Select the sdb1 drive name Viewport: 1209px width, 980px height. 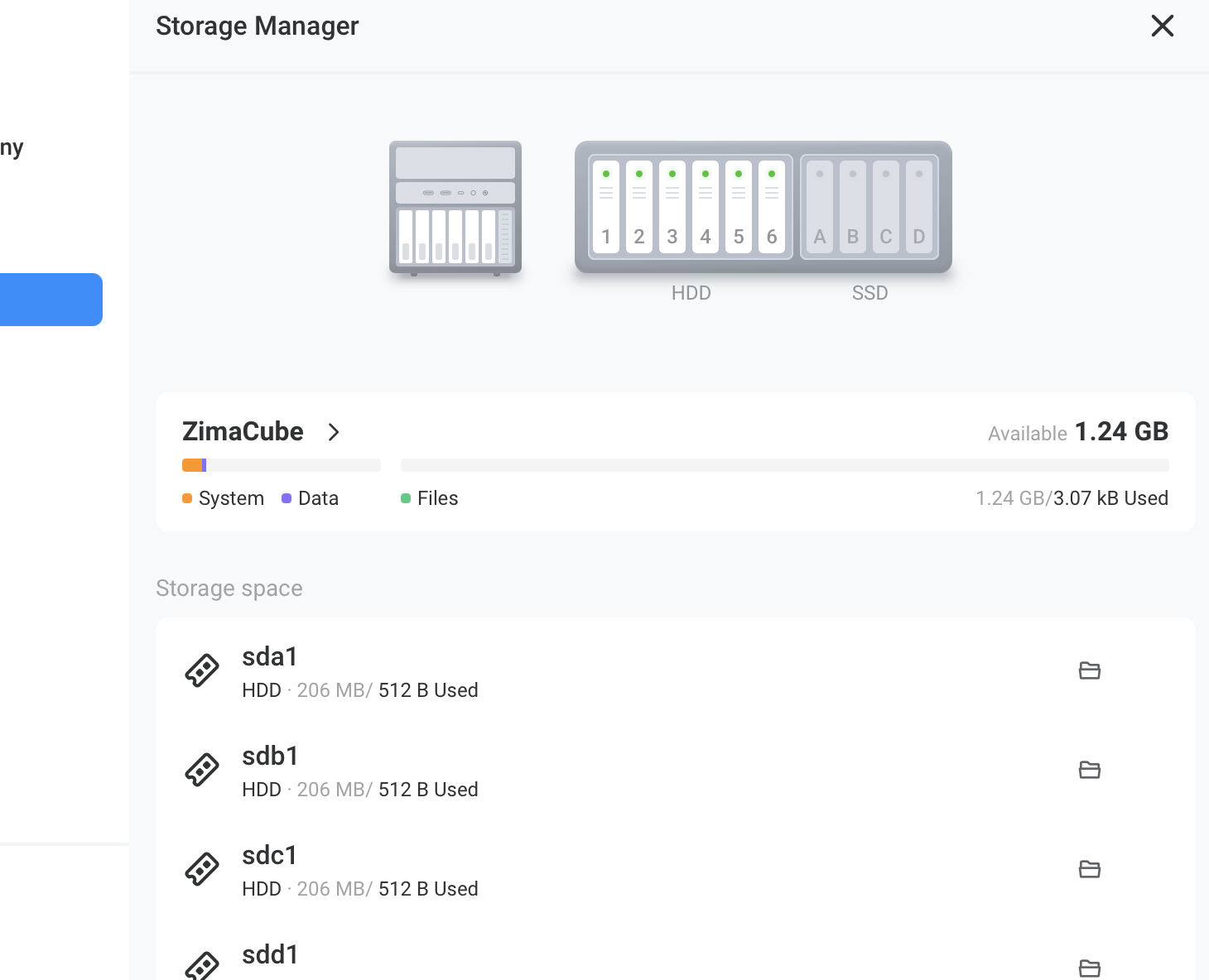click(x=270, y=756)
